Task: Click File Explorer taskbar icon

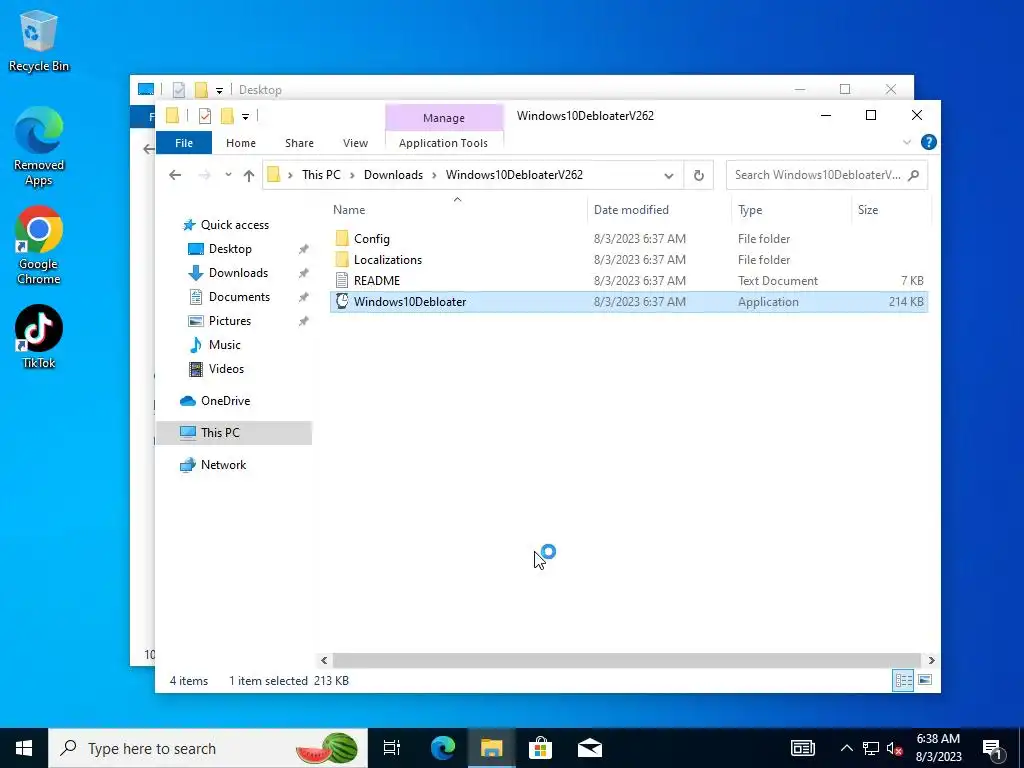Action: pos(491,748)
